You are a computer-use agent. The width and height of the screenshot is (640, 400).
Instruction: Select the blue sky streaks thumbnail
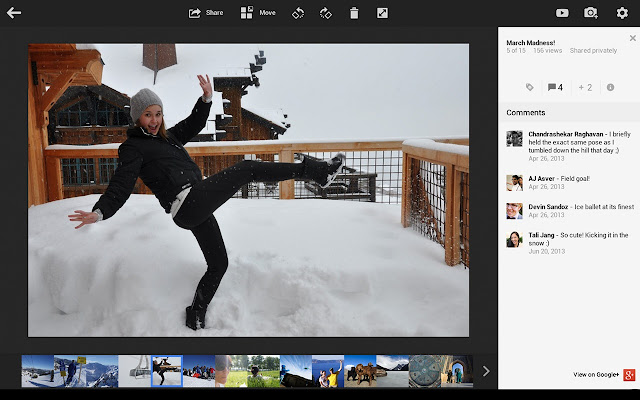click(296, 371)
